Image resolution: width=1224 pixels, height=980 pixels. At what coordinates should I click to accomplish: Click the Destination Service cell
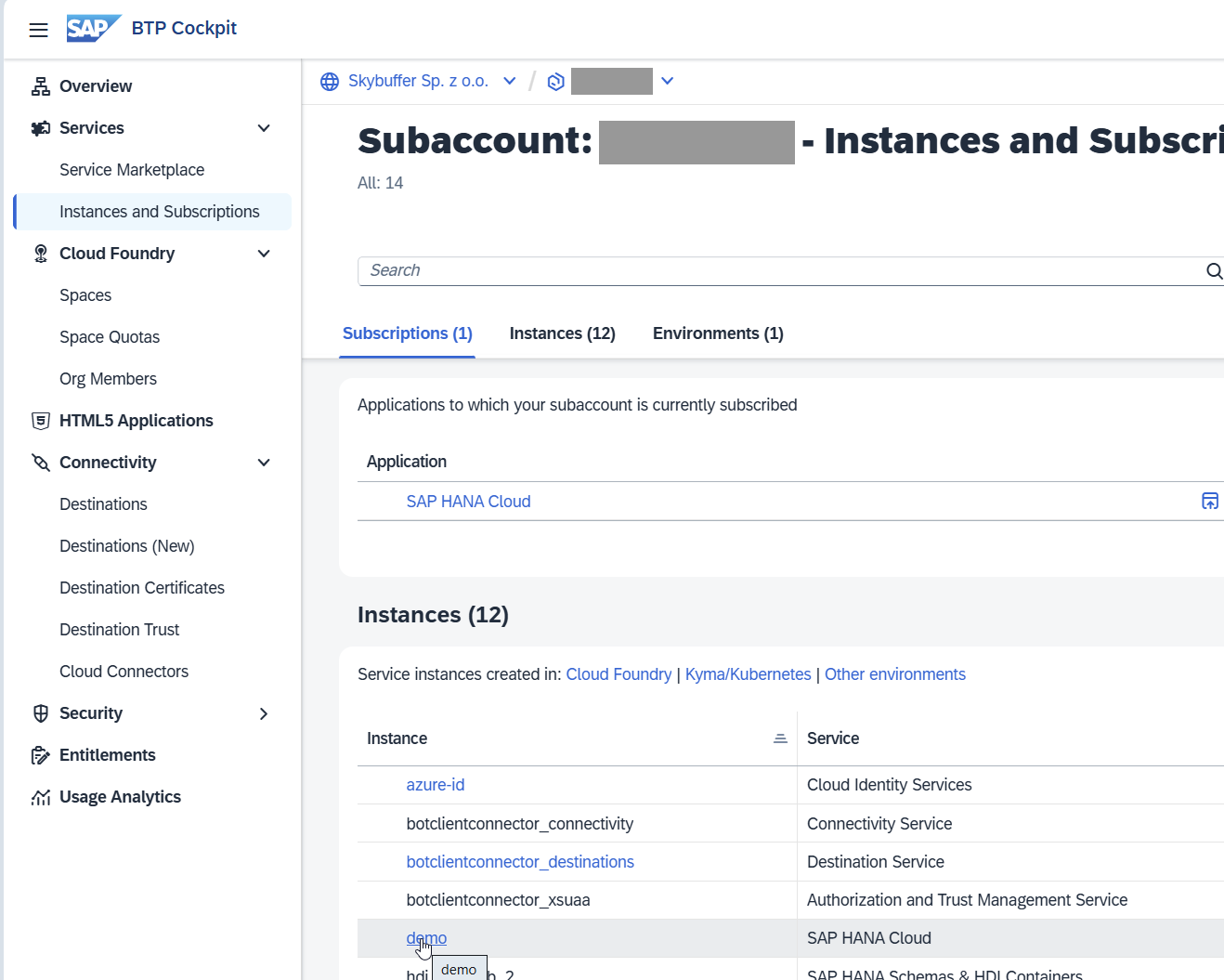876,862
